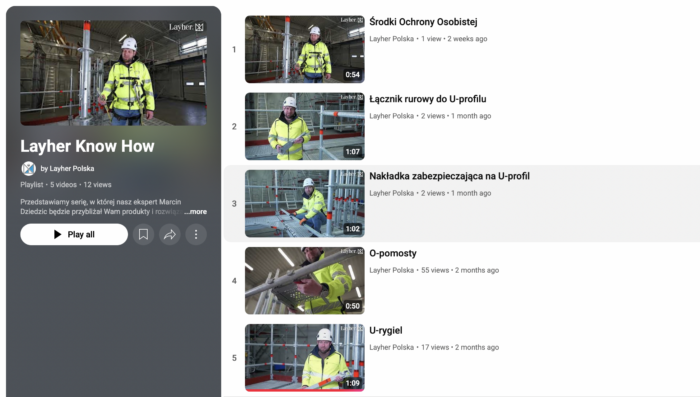Image resolution: width=700 pixels, height=397 pixels.
Task: Open the Środki Ochrony Osobistej video thumbnail
Action: [x=304, y=49]
